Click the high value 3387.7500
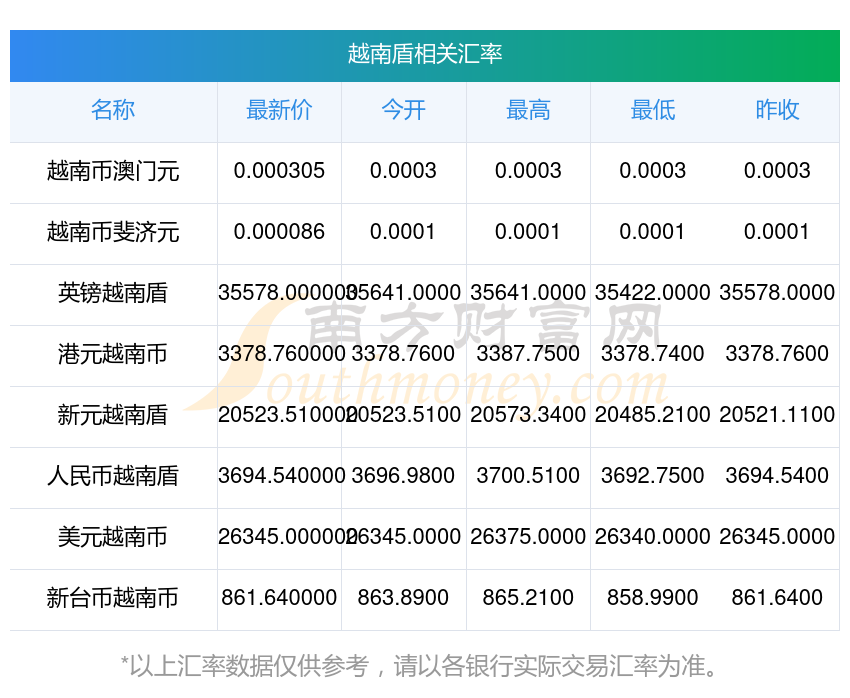 tap(528, 354)
